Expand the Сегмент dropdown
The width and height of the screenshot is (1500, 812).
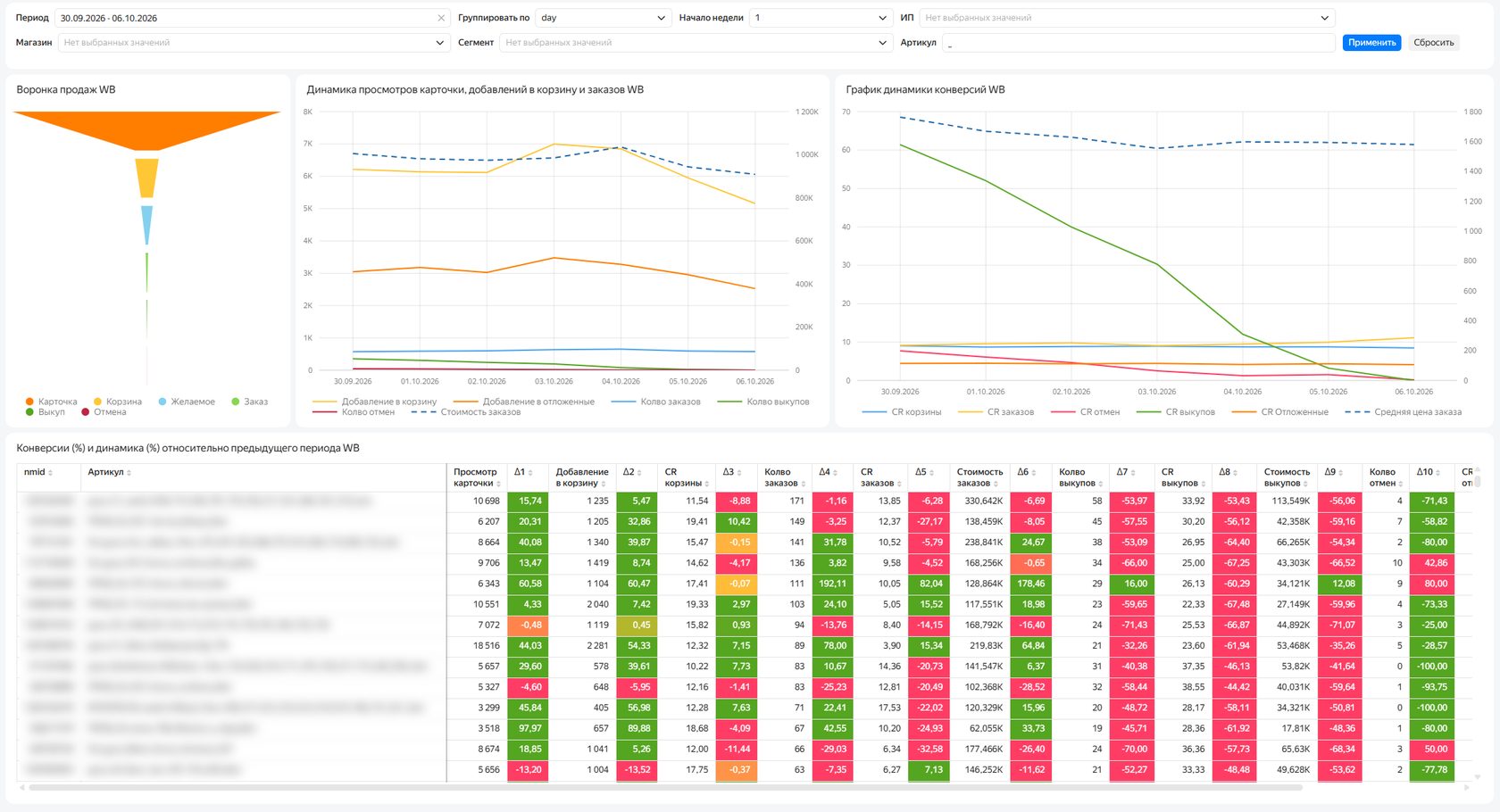tap(696, 43)
